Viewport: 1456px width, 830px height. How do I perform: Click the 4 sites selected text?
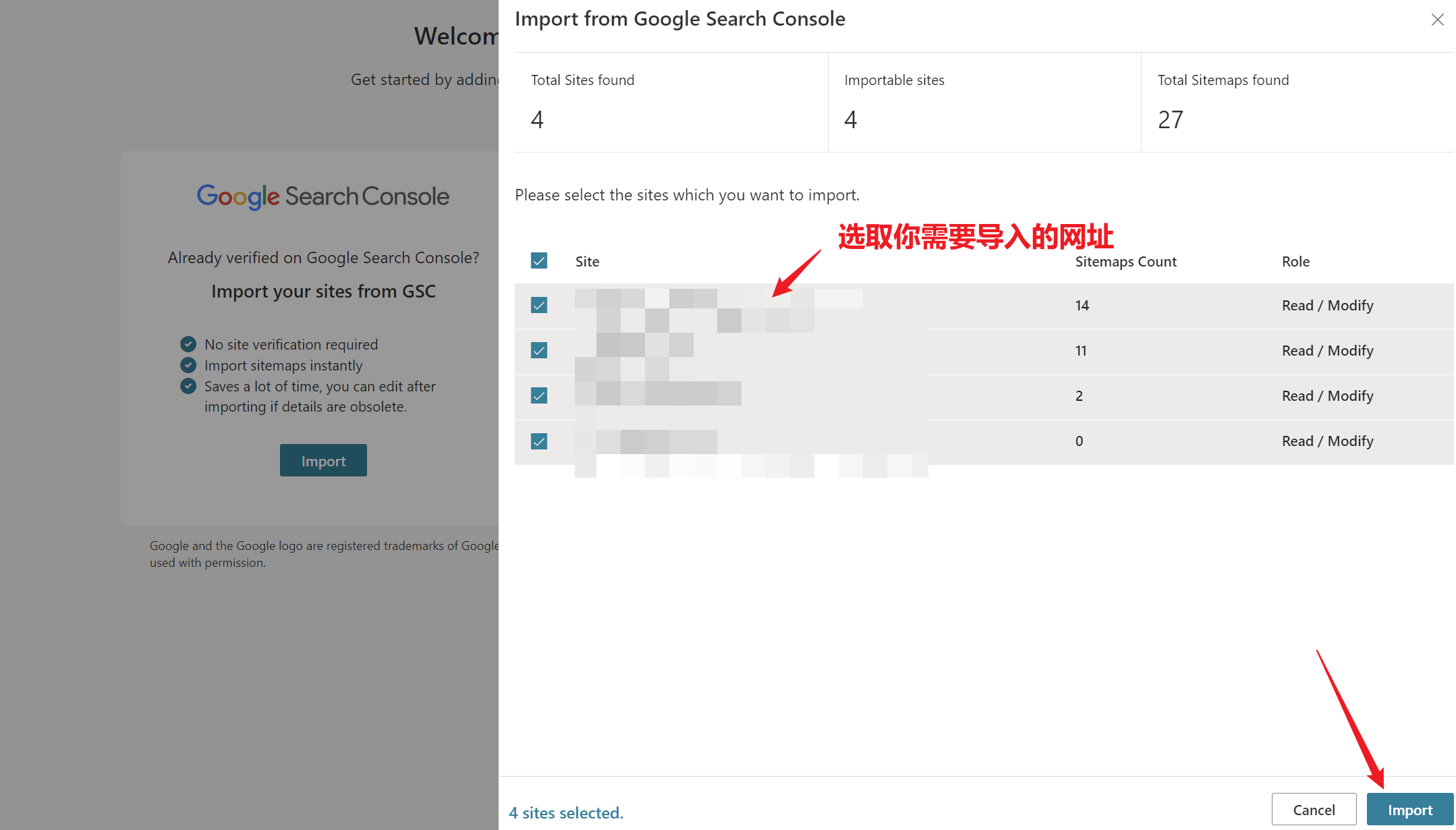tap(566, 812)
